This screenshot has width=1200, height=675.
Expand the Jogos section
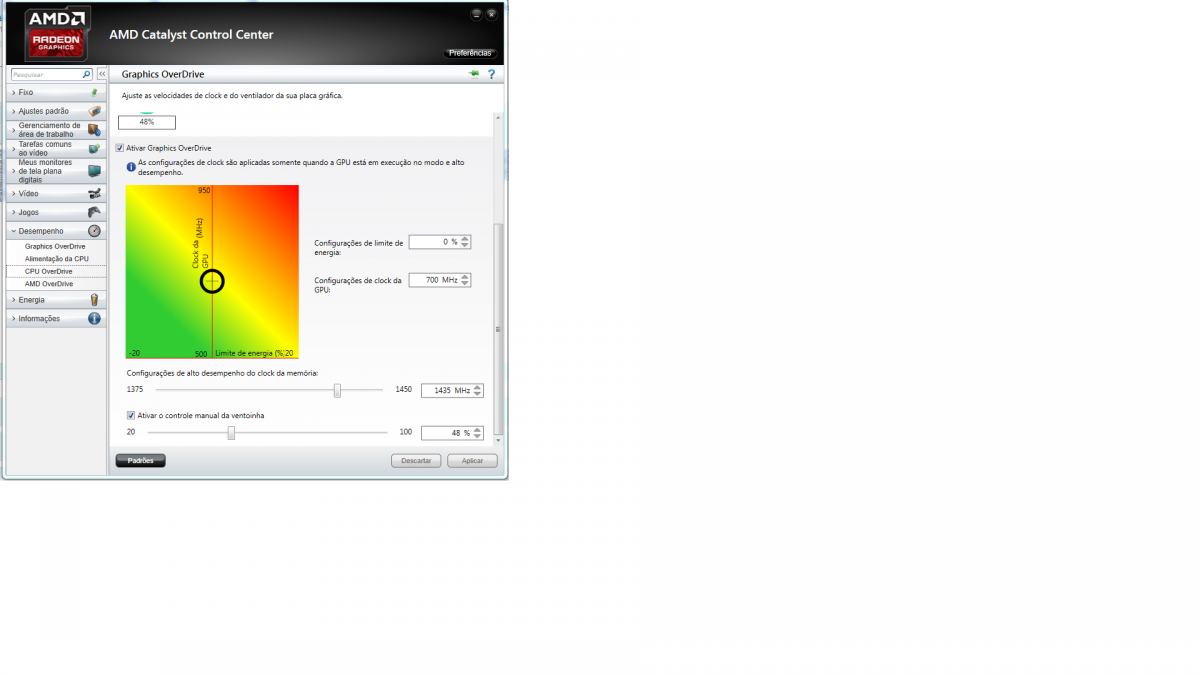[x=55, y=212]
